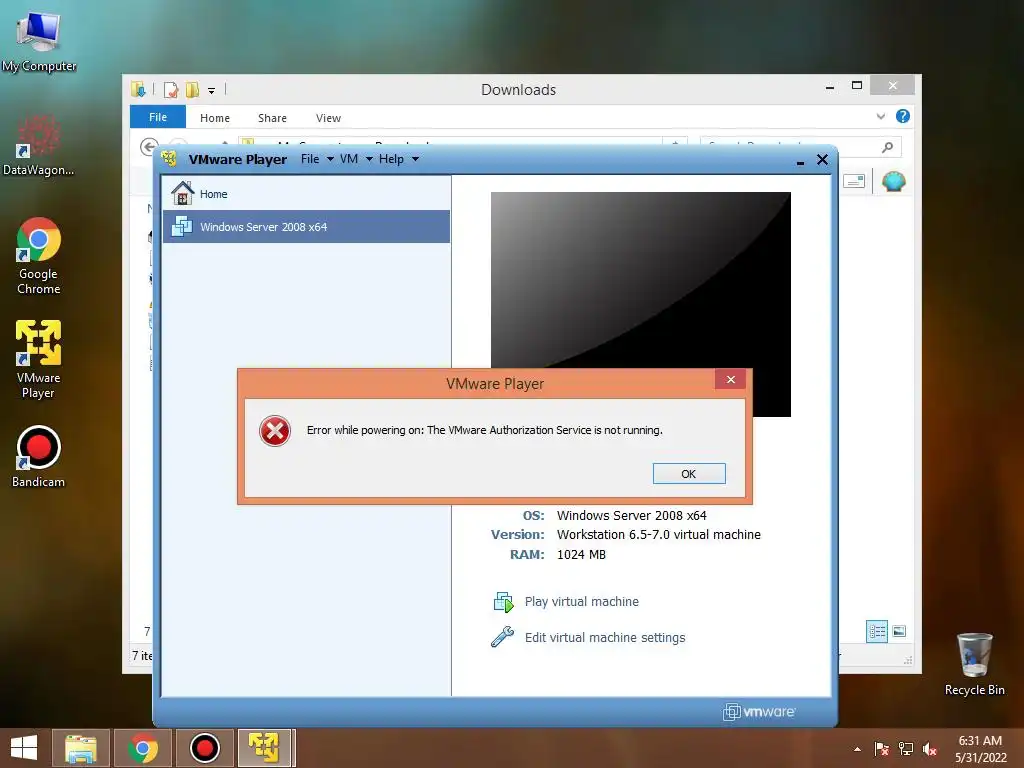Close the VMware Player window
Screen dimensions: 1024x768
[822, 159]
